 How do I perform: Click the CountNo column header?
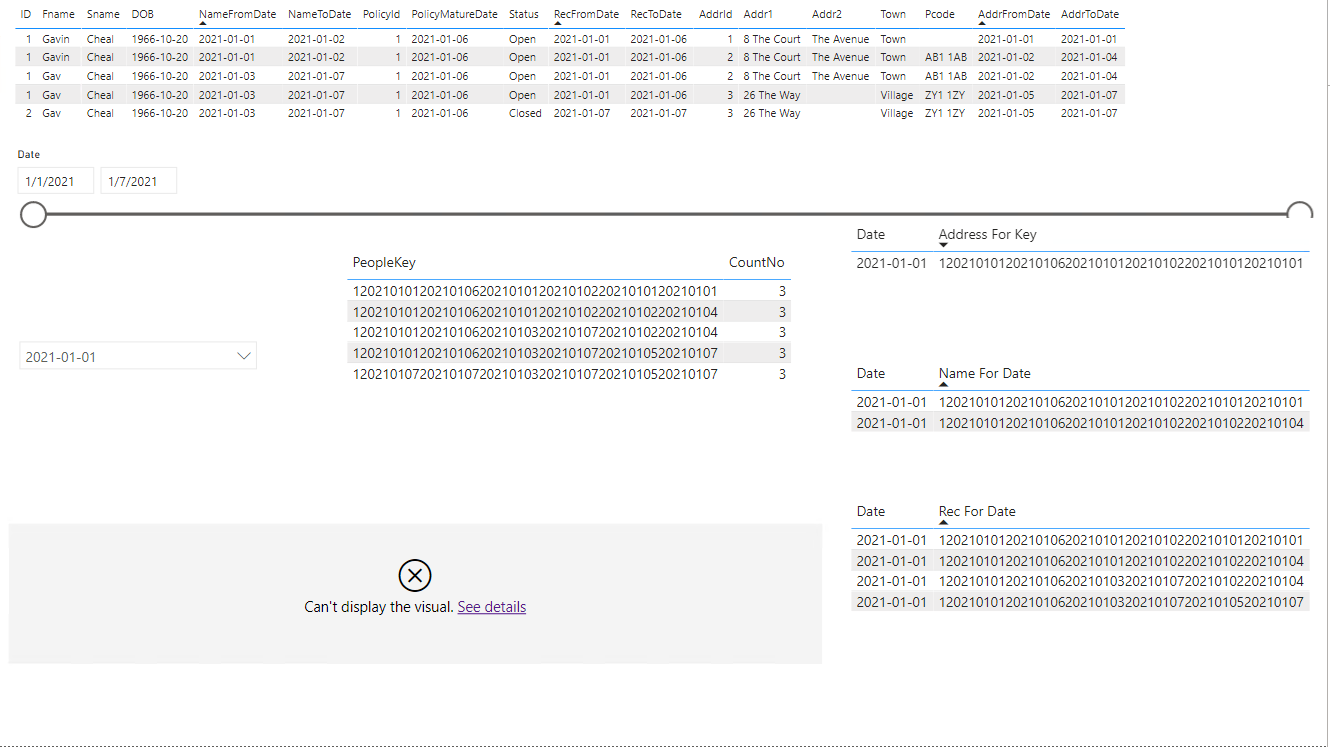tap(757, 262)
